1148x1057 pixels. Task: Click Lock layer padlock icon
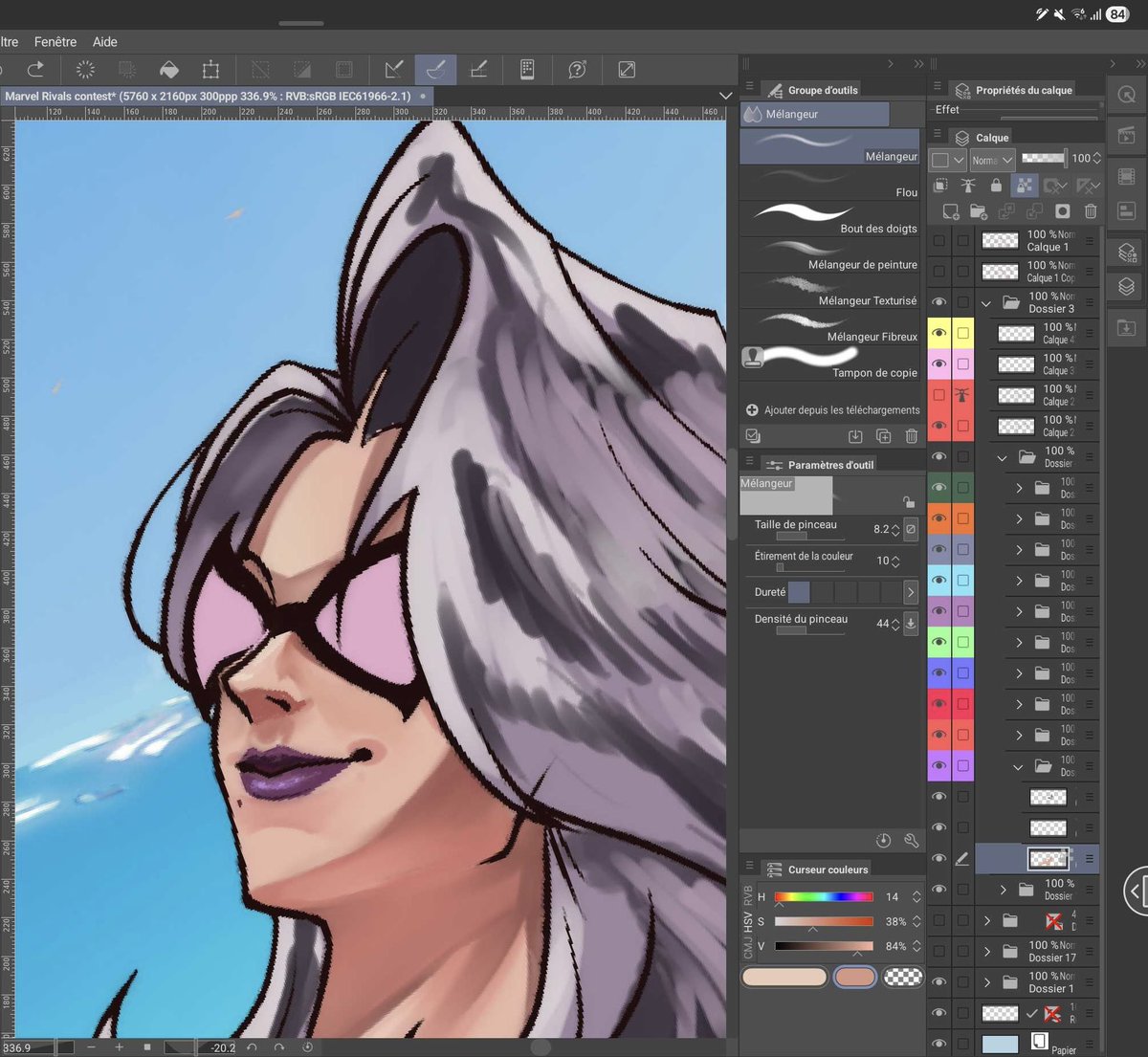996,185
